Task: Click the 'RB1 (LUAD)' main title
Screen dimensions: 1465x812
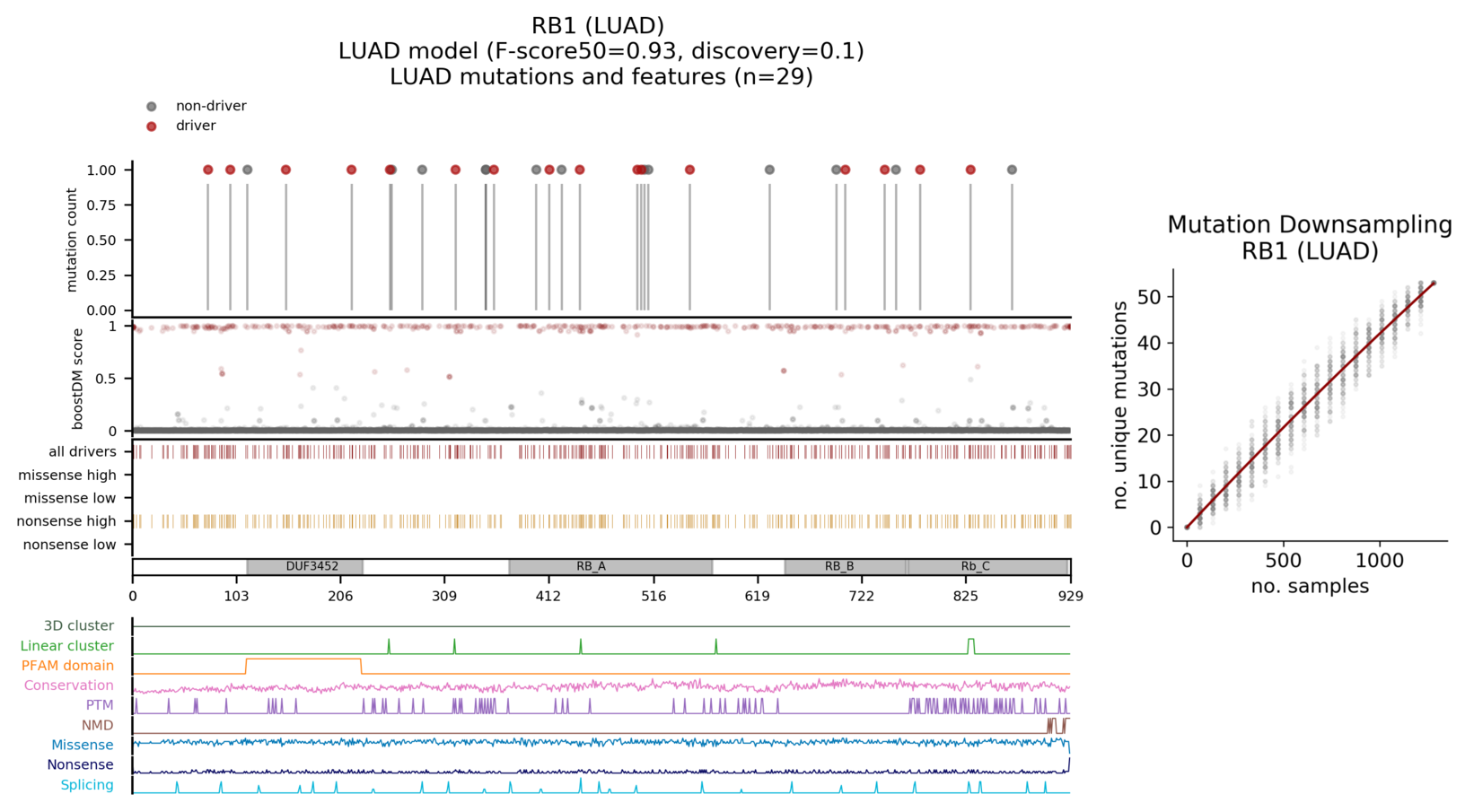Action: click(598, 26)
